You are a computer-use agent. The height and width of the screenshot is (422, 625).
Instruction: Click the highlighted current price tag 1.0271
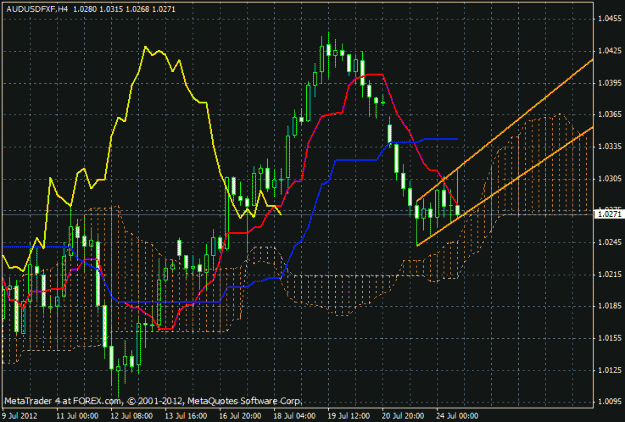click(609, 215)
